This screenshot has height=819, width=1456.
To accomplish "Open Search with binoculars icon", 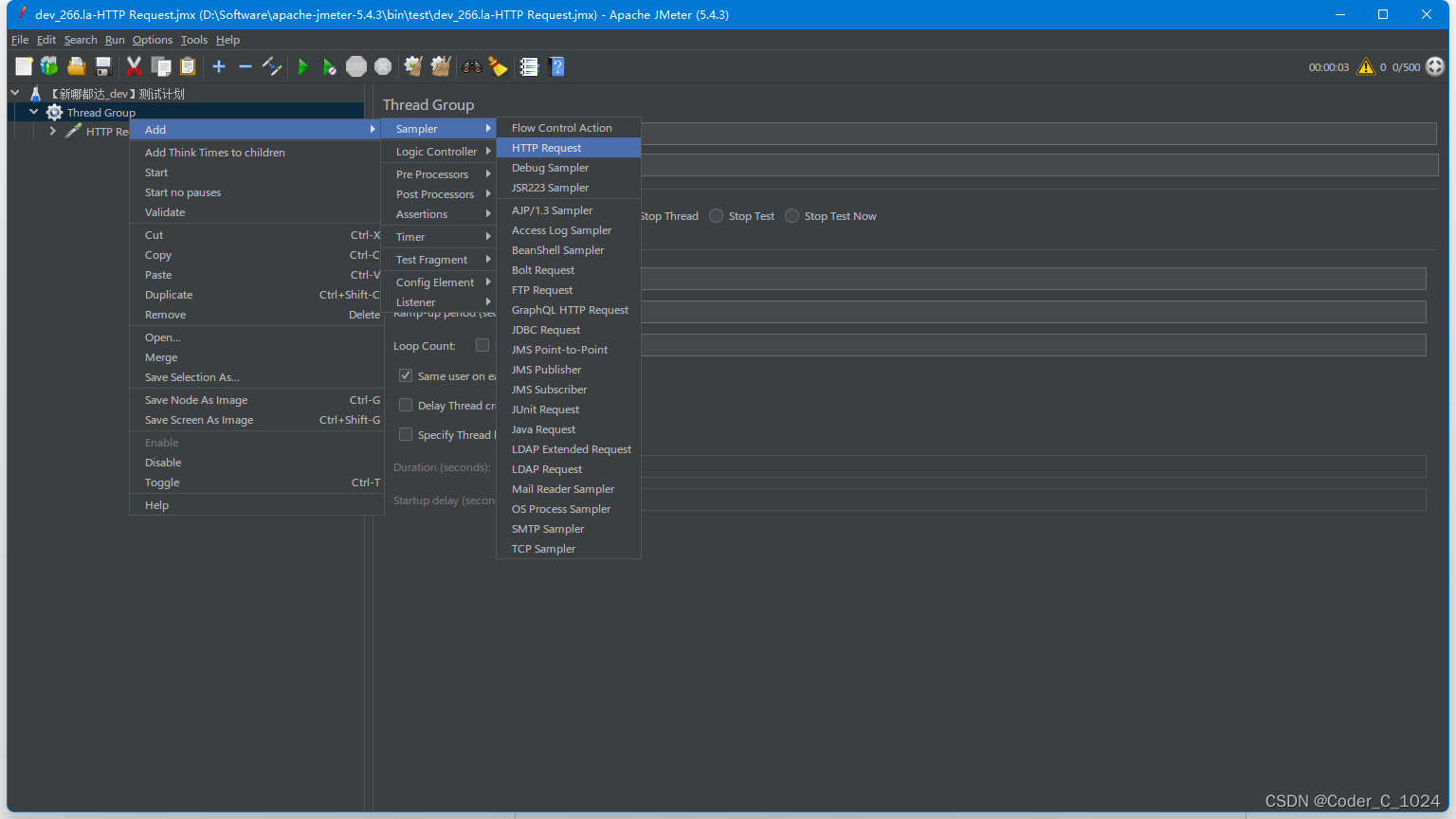I will point(471,66).
